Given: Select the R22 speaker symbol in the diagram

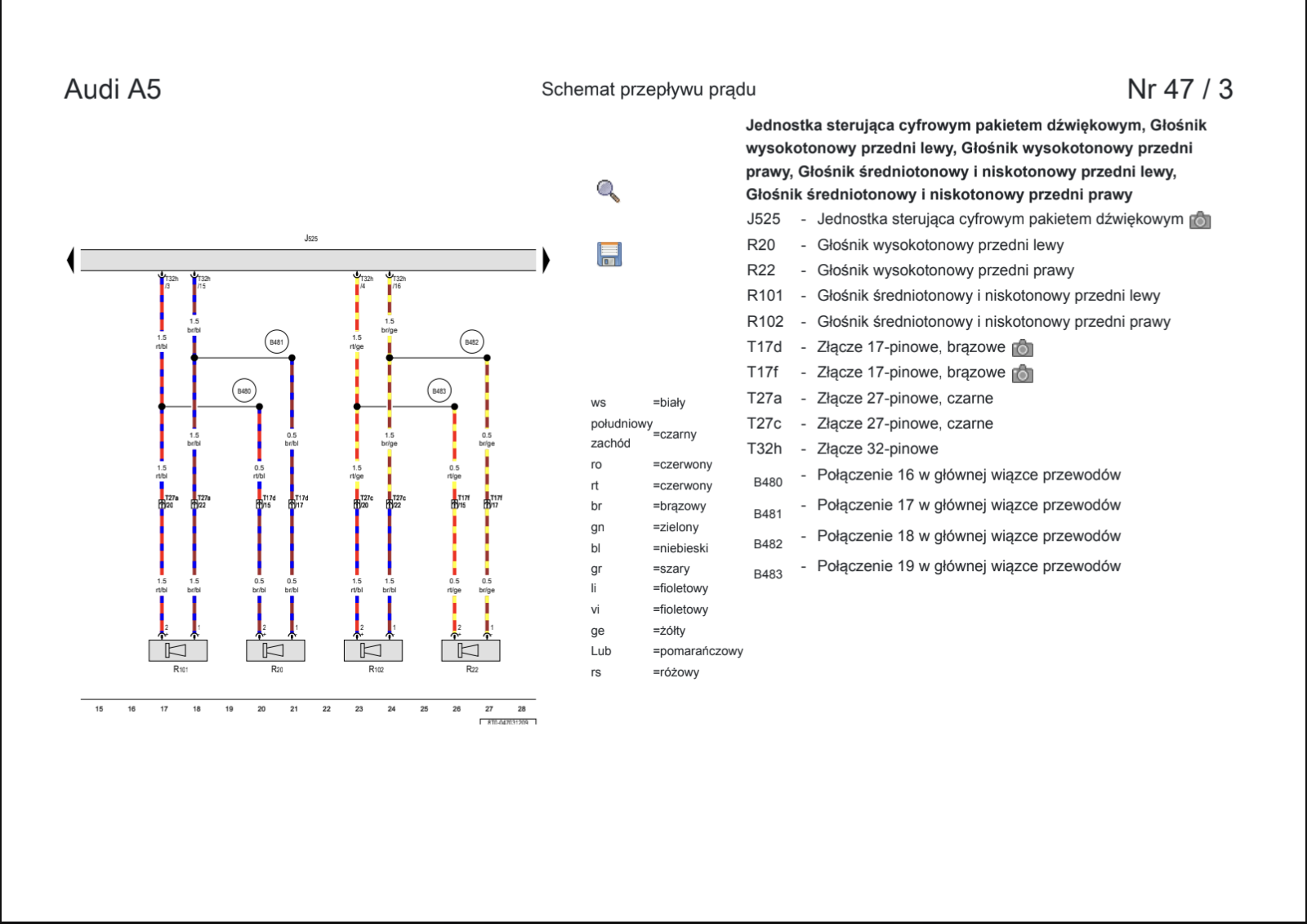Looking at the screenshot, I should click(471, 650).
